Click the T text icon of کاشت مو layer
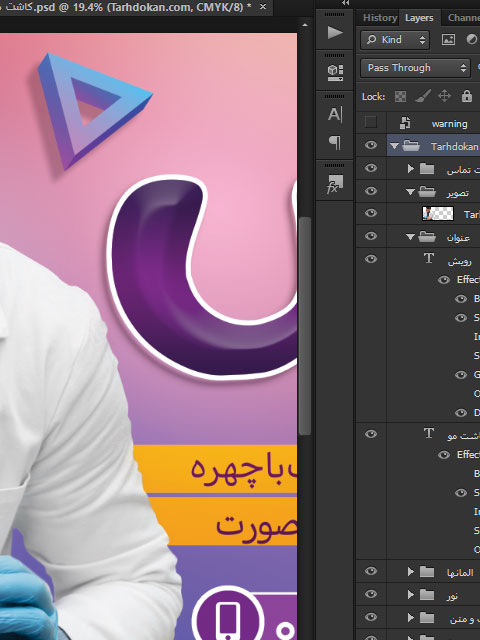Viewport: 480px width, 640px height. (x=429, y=433)
